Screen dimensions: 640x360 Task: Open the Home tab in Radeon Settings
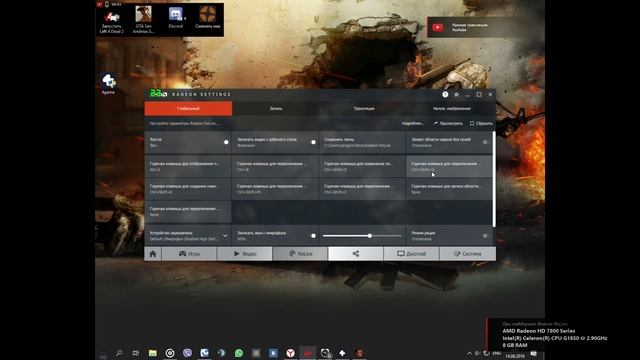tap(153, 253)
